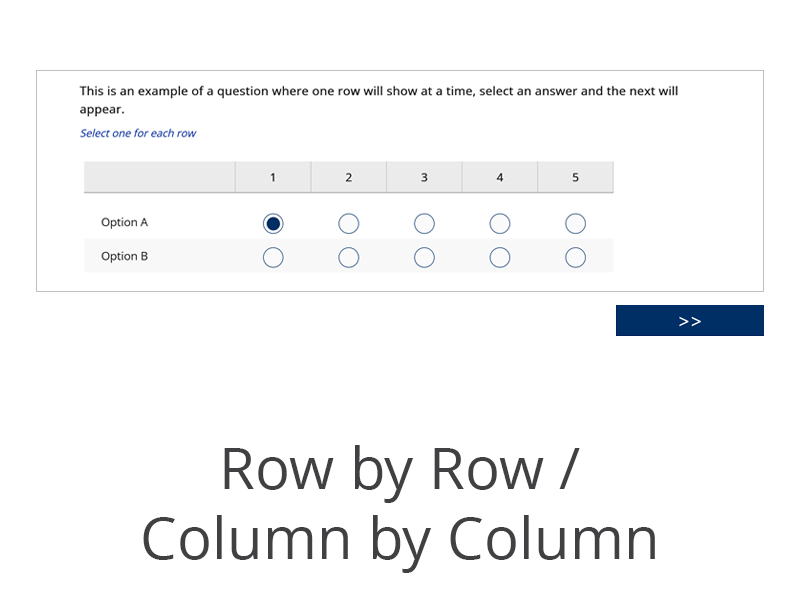Select rating 5 for Option B
This screenshot has height=600, width=800.
coord(575,257)
